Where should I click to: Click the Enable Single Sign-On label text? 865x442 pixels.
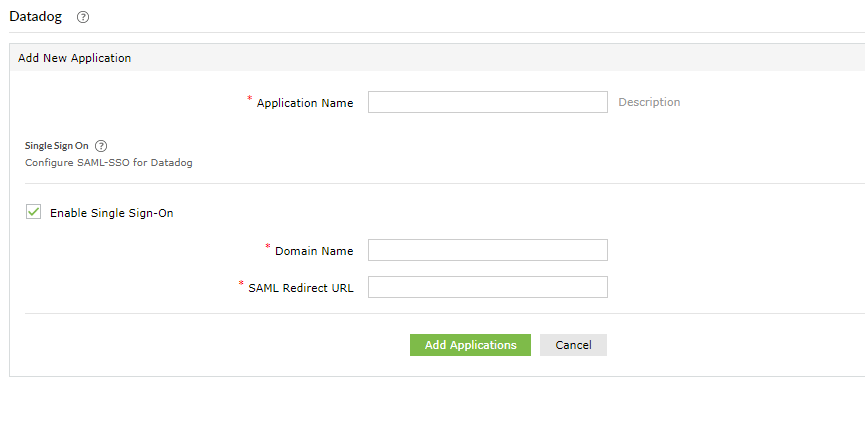[x=111, y=213]
